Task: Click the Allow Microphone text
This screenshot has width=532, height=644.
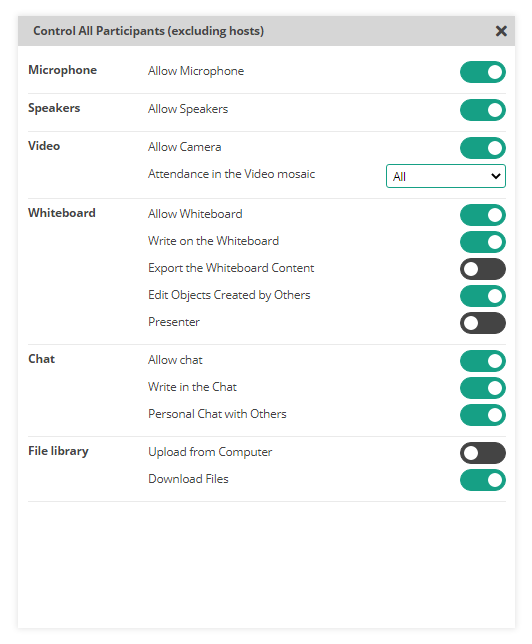Action: point(196,71)
